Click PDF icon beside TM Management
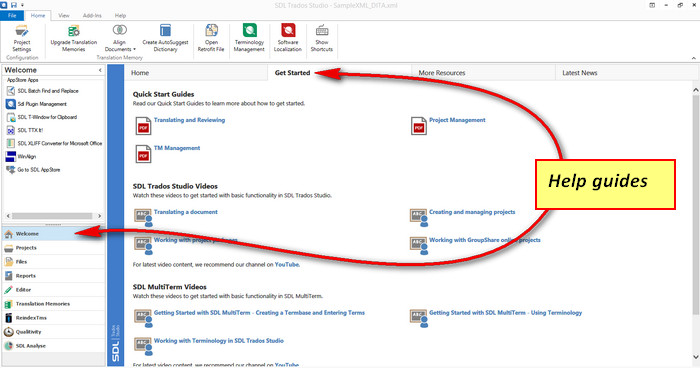The height and width of the screenshot is (368, 700). click(143, 154)
